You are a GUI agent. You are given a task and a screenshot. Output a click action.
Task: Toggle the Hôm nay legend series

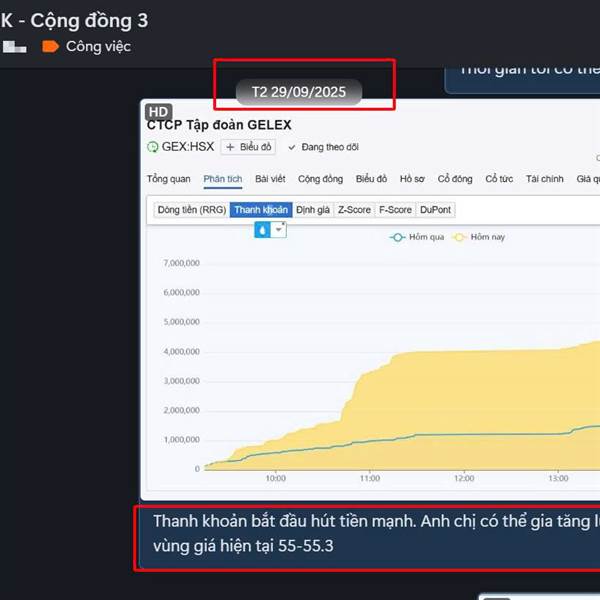point(478,237)
